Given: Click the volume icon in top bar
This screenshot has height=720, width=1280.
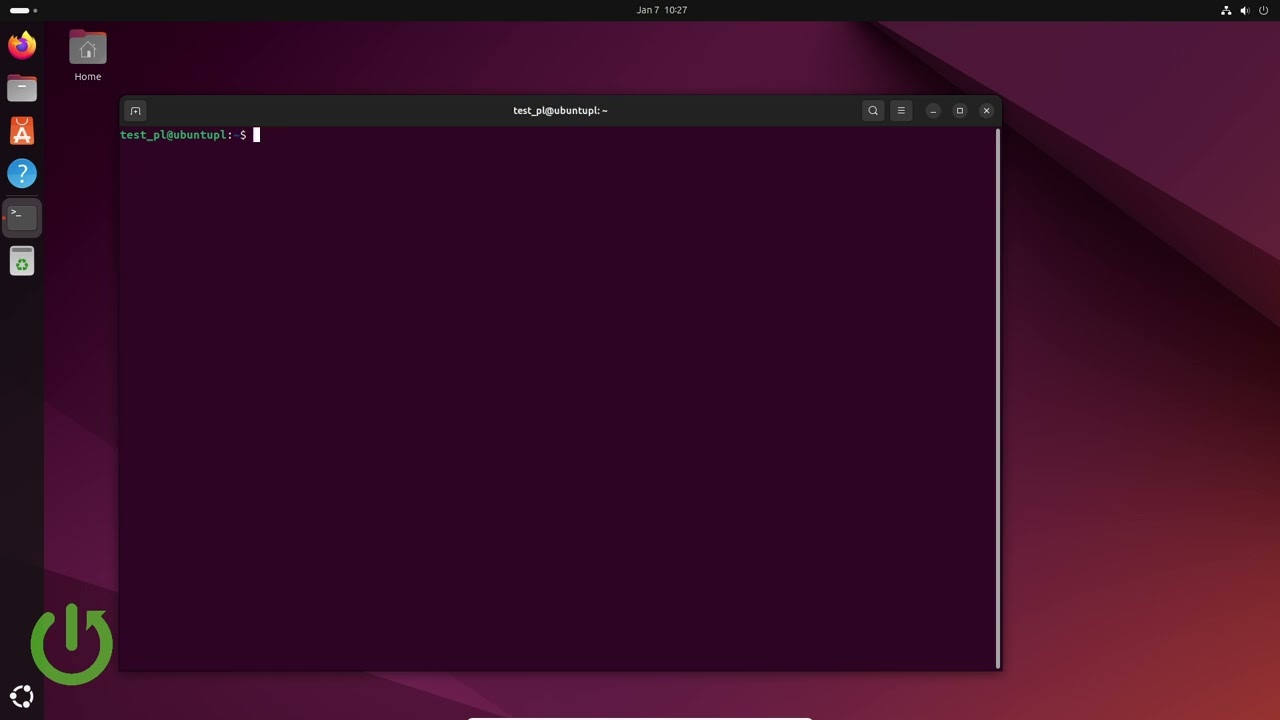Looking at the screenshot, I should pyautogui.click(x=1245, y=10).
